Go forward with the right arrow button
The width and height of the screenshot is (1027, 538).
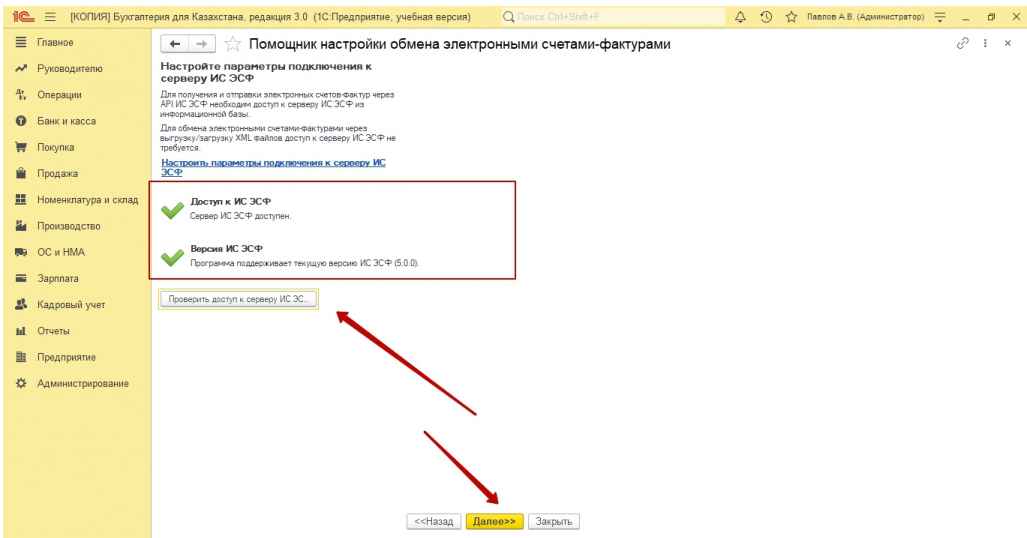[x=202, y=44]
